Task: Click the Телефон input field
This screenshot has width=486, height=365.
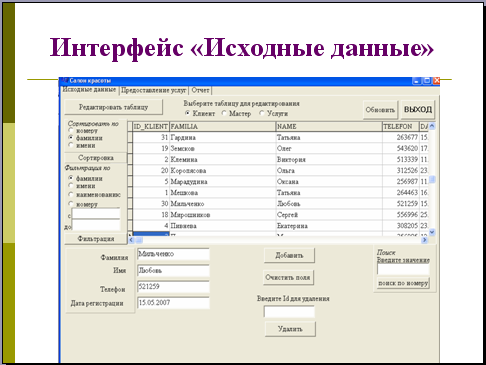Action: click(x=173, y=287)
